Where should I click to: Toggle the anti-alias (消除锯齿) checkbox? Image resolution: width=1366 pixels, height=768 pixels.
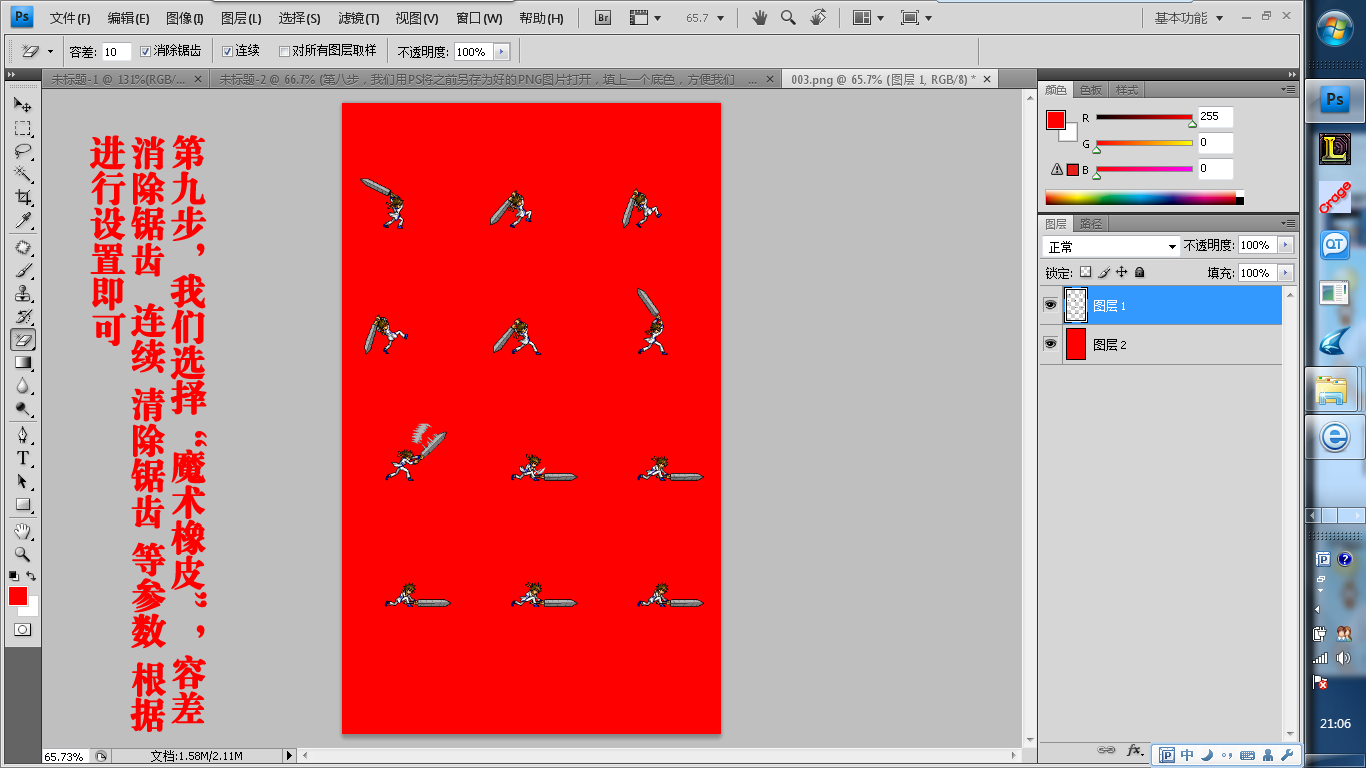(146, 51)
